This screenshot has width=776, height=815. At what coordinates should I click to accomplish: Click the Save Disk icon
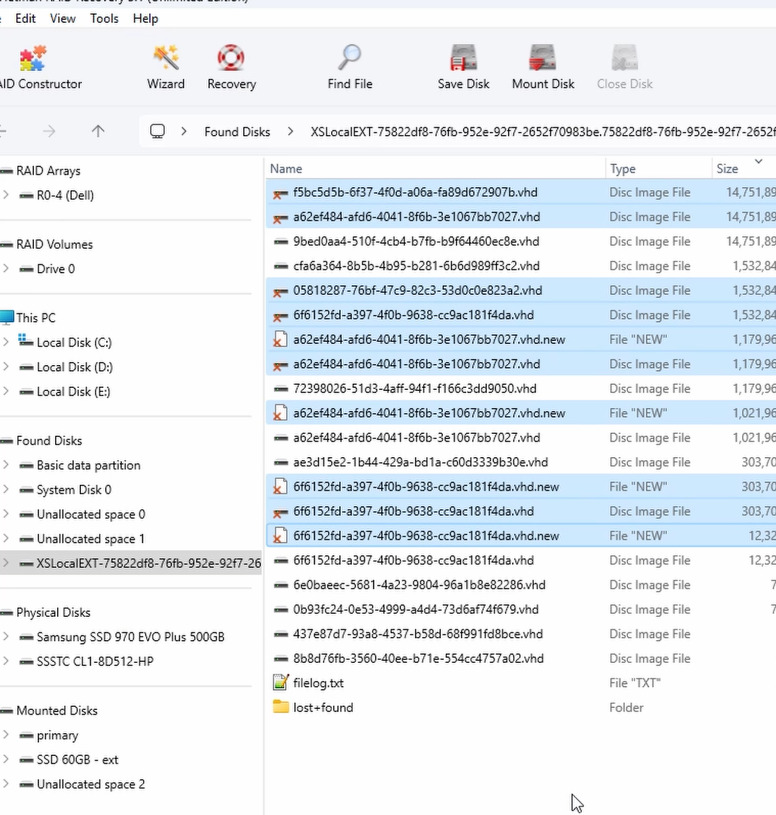coord(463,57)
